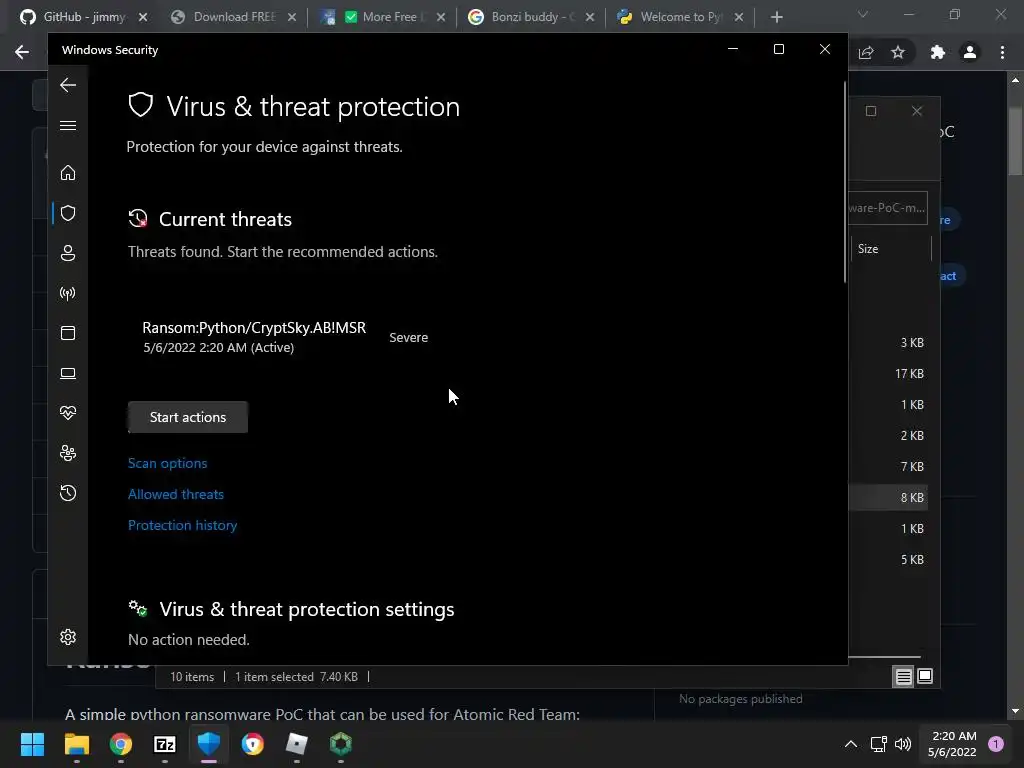Open Allowed threats link
This screenshot has height=768, width=1024.
(x=176, y=494)
